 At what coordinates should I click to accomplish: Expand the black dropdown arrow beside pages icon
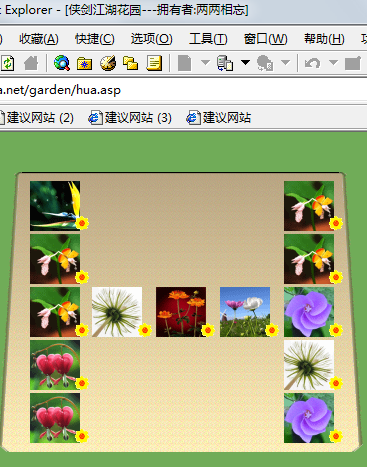[x=245, y=62]
